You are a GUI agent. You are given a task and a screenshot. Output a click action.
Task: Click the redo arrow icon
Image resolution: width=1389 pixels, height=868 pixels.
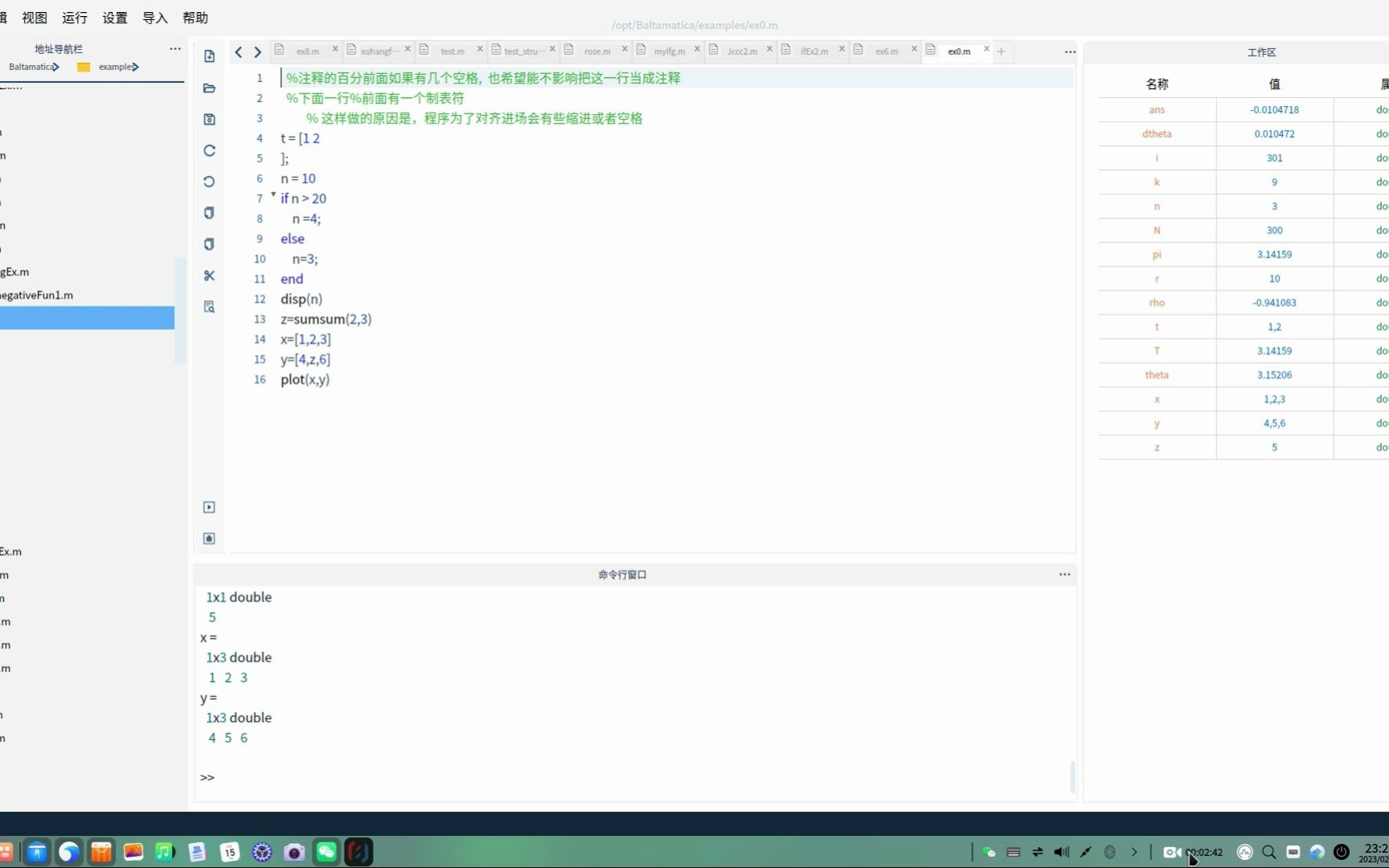(209, 150)
